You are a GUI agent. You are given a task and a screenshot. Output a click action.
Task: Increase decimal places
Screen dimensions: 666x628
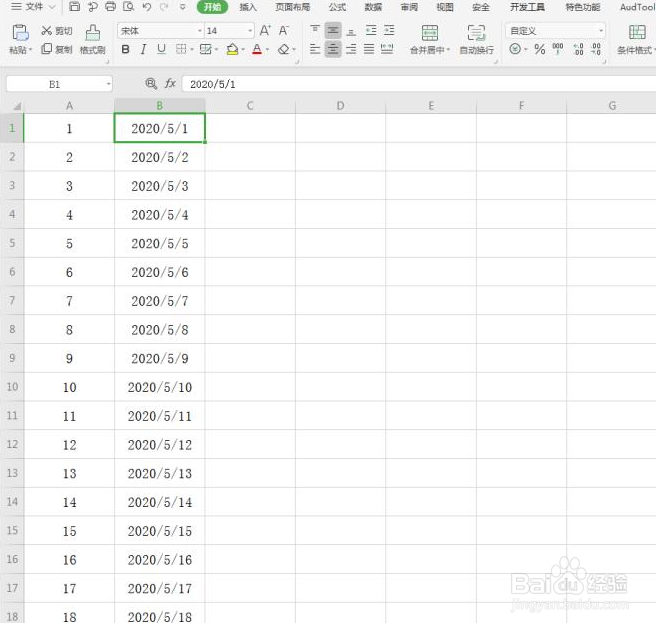pos(578,49)
